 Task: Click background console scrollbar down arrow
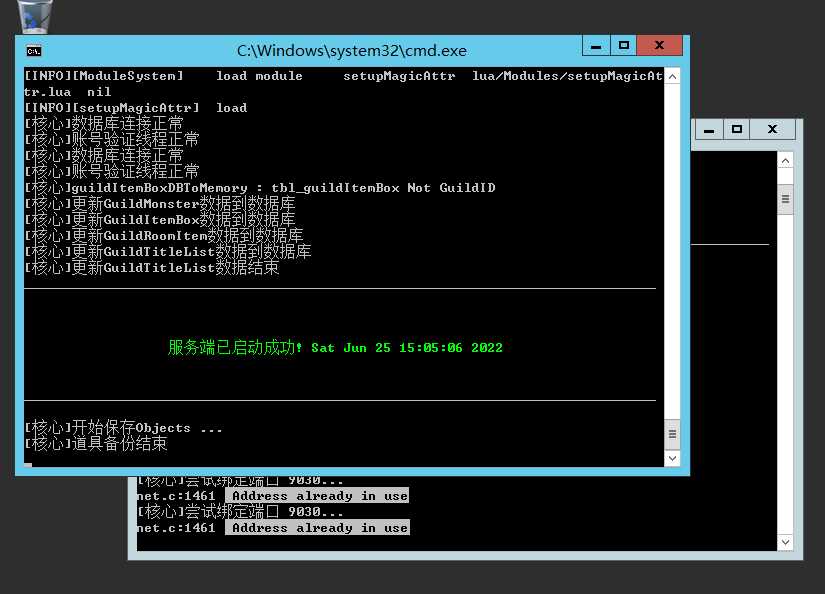pos(786,542)
